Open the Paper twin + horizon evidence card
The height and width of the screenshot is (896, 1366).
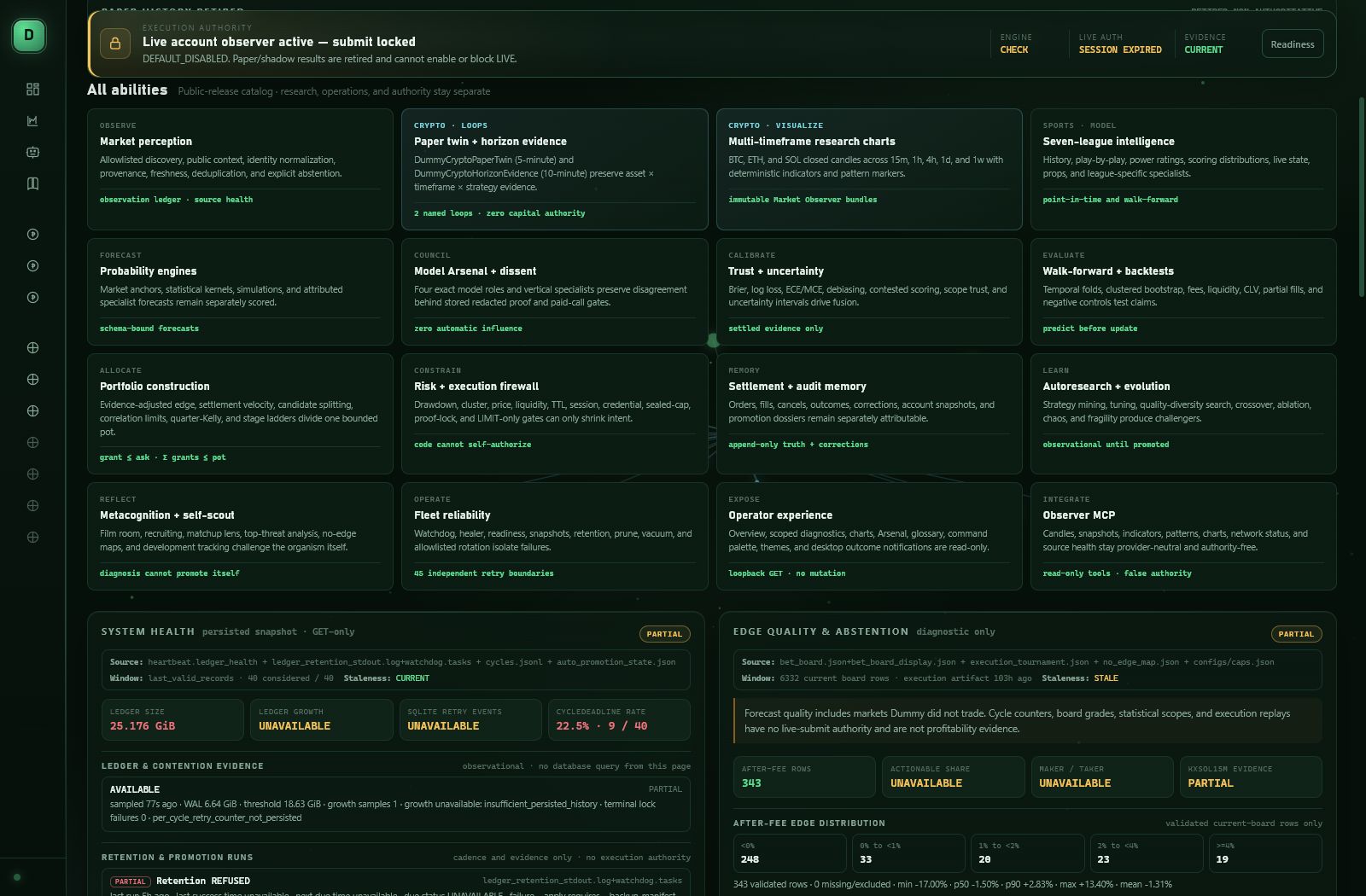click(555, 169)
